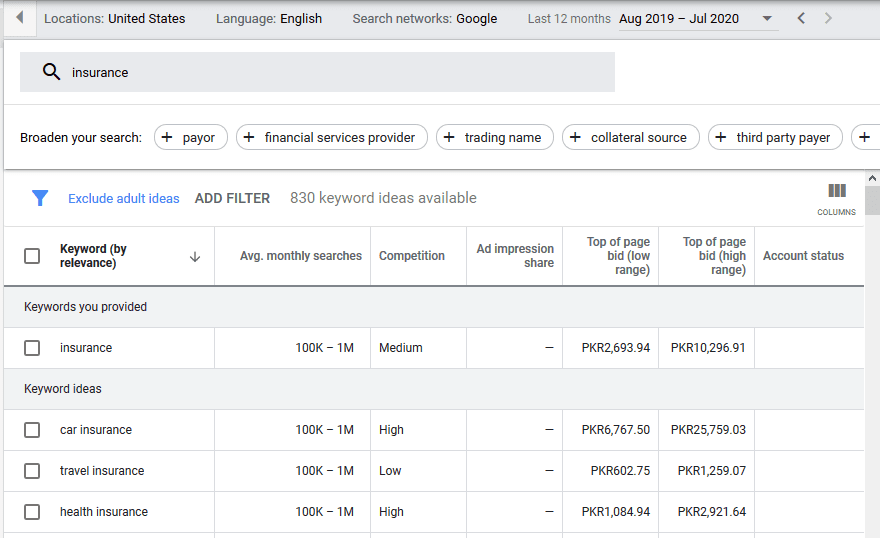Click ADD FILTER button
Image resolution: width=880 pixels, height=538 pixels.
click(232, 198)
